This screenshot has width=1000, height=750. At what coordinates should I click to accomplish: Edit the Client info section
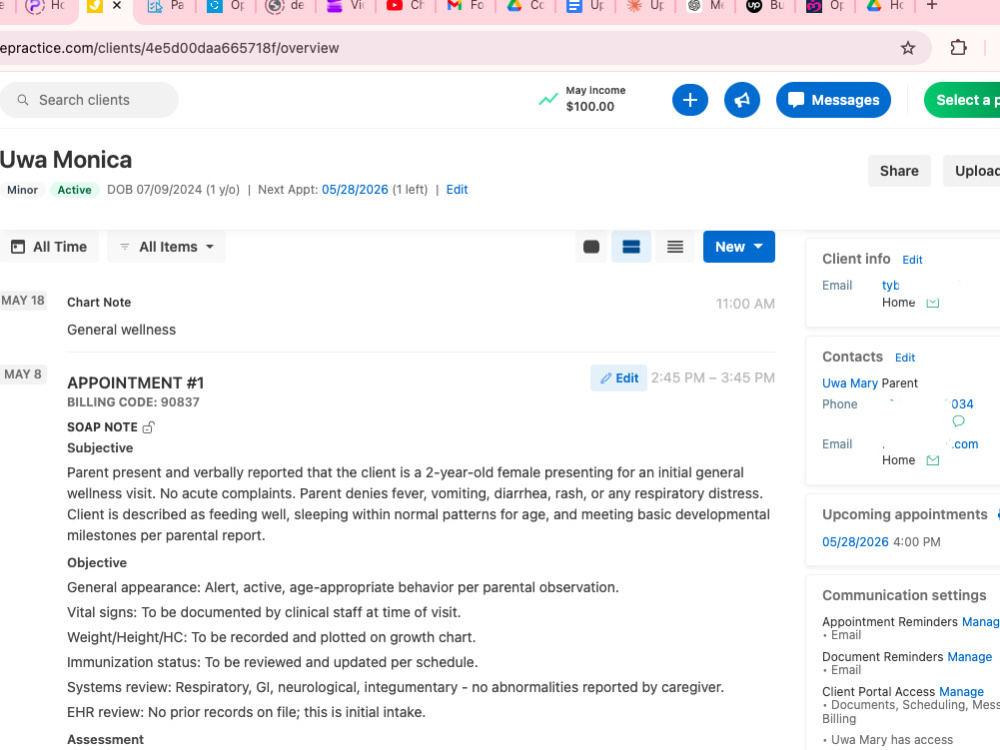click(912, 260)
